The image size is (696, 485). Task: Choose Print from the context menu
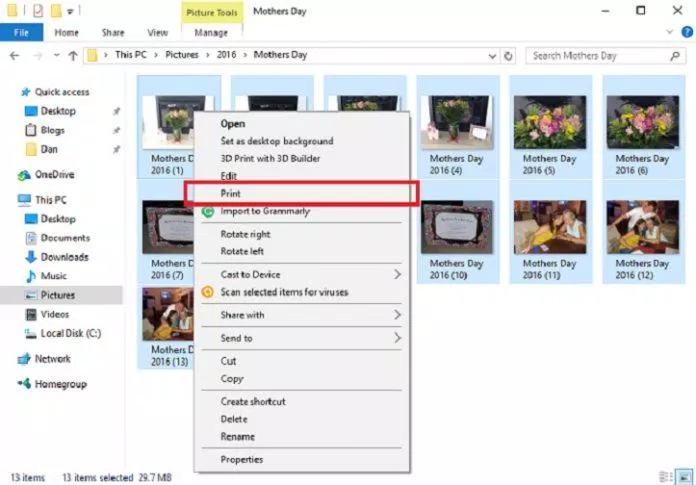pos(231,193)
